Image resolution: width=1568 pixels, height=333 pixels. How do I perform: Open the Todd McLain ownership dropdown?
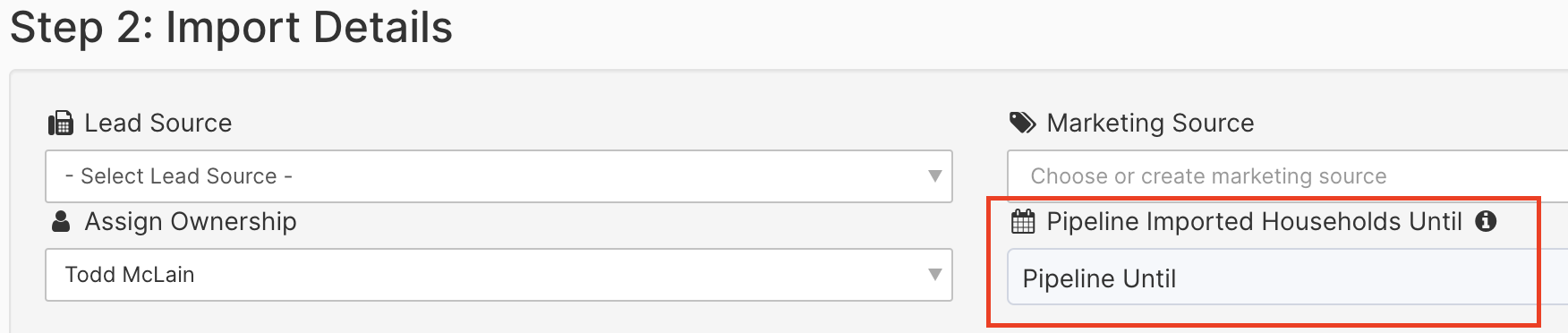point(499,275)
